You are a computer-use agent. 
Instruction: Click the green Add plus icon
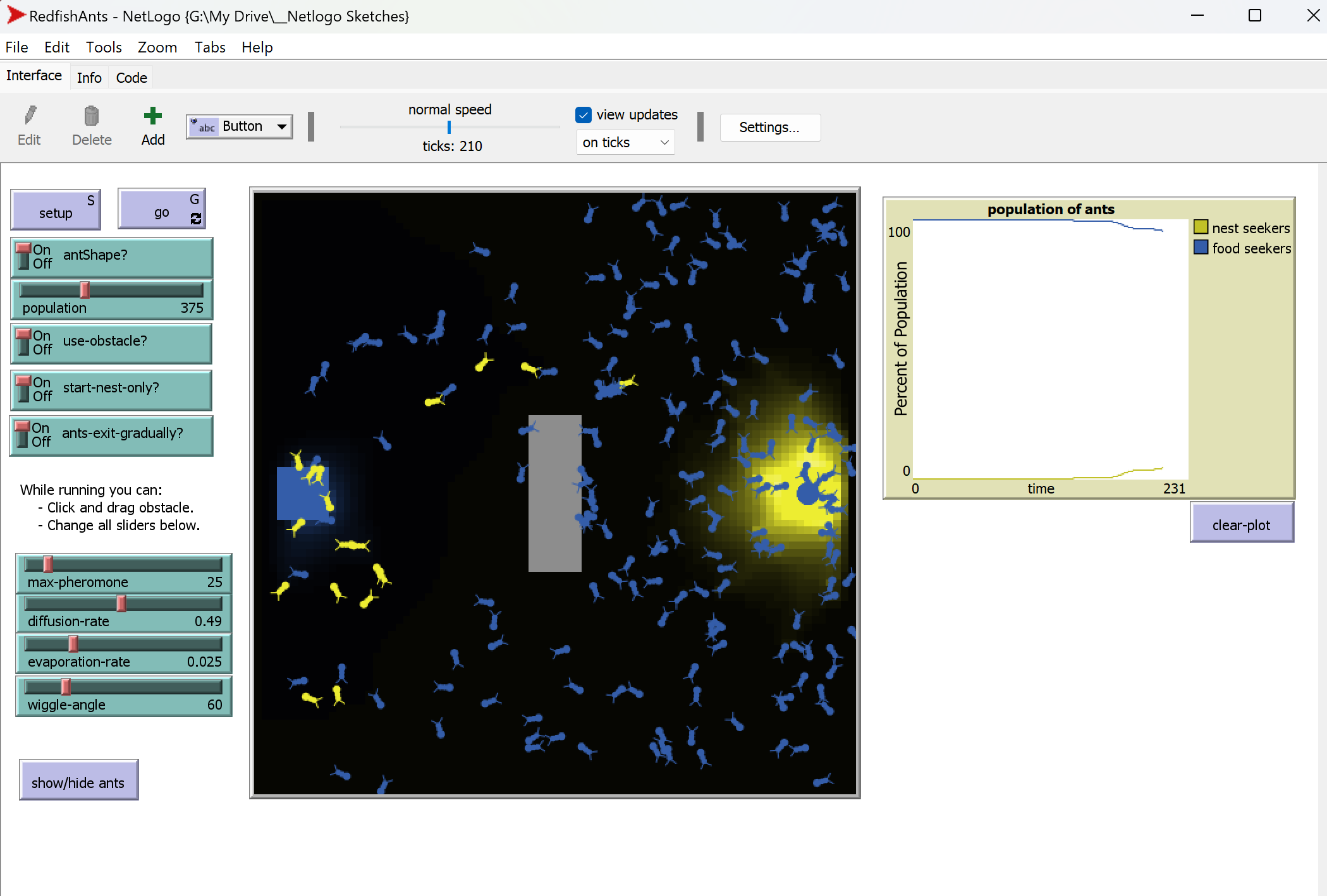tap(152, 116)
